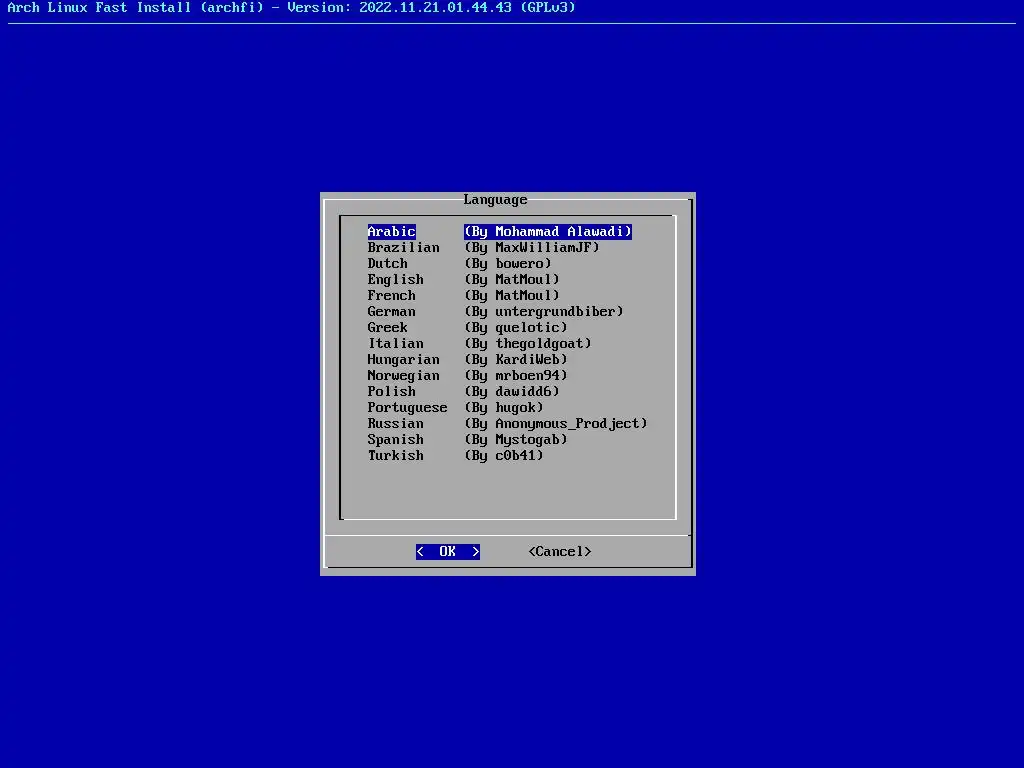The image size is (1024, 768).
Task: Click the "(By Mystogab)" credit text
Action: [x=515, y=440]
